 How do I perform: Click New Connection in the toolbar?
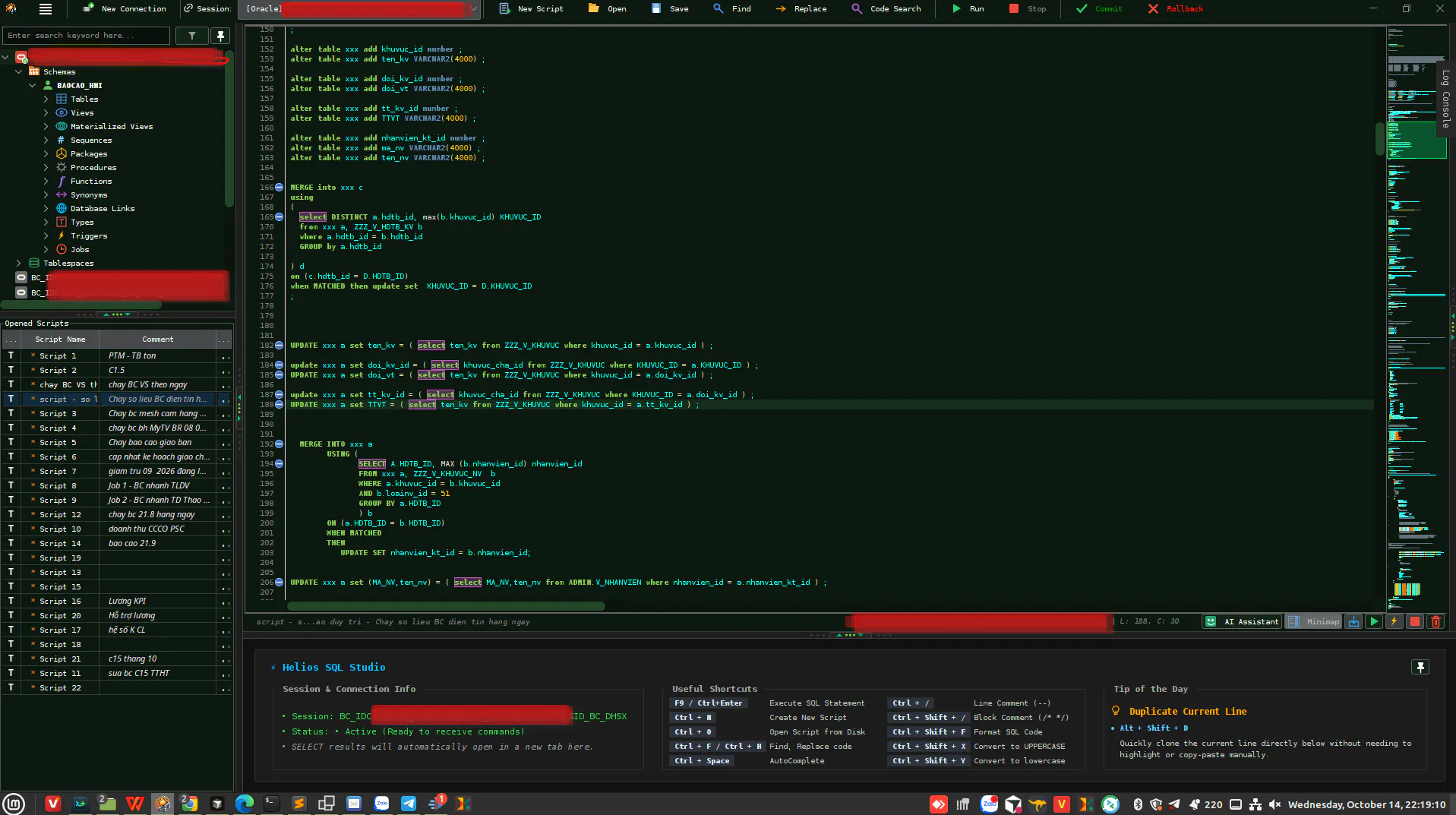(125, 9)
